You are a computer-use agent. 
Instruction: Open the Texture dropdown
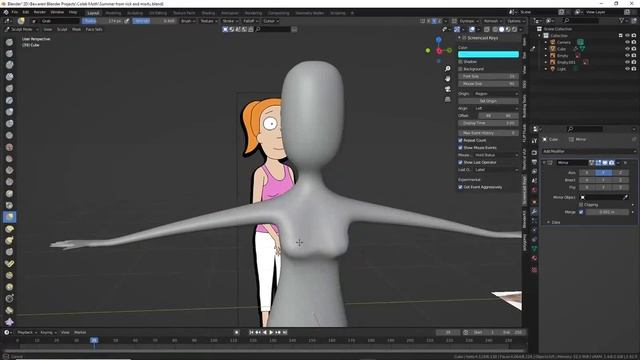click(208, 21)
